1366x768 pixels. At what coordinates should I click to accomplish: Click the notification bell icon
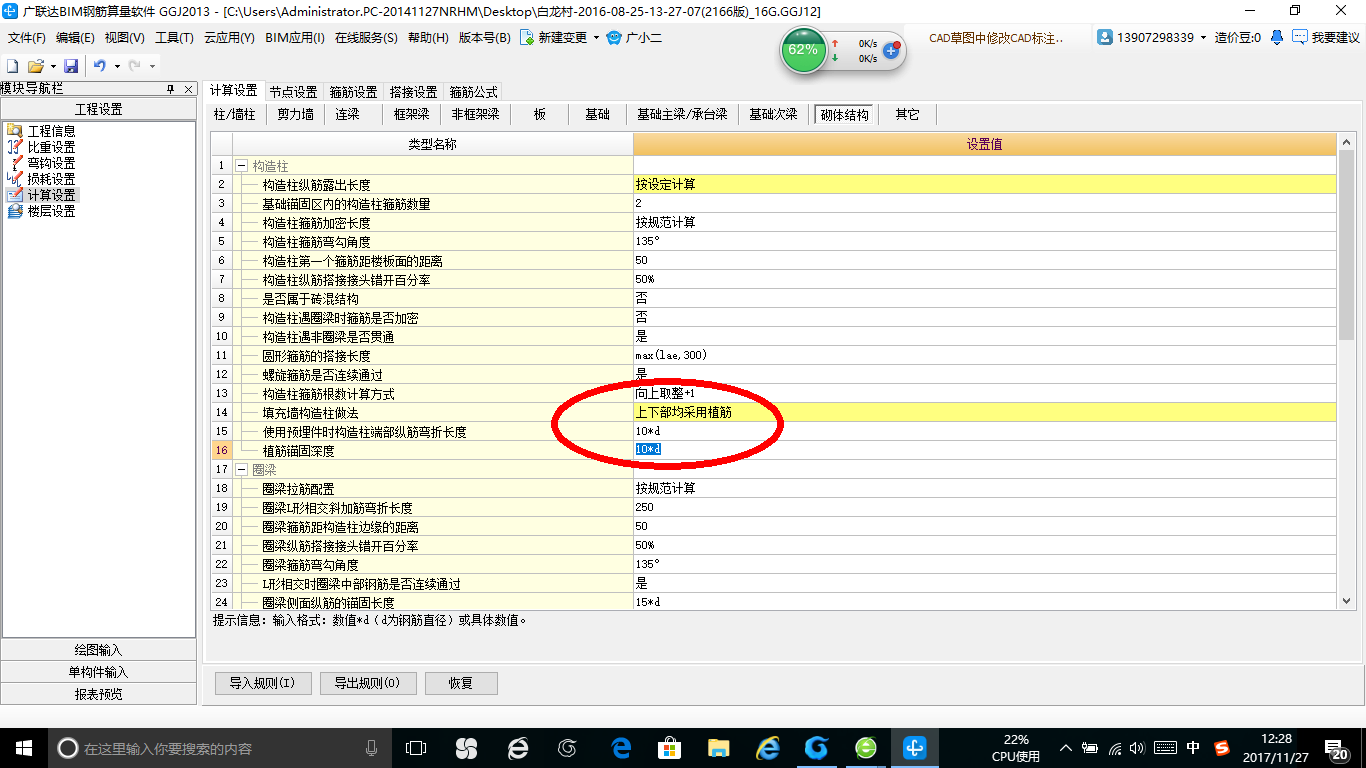click(x=1277, y=37)
